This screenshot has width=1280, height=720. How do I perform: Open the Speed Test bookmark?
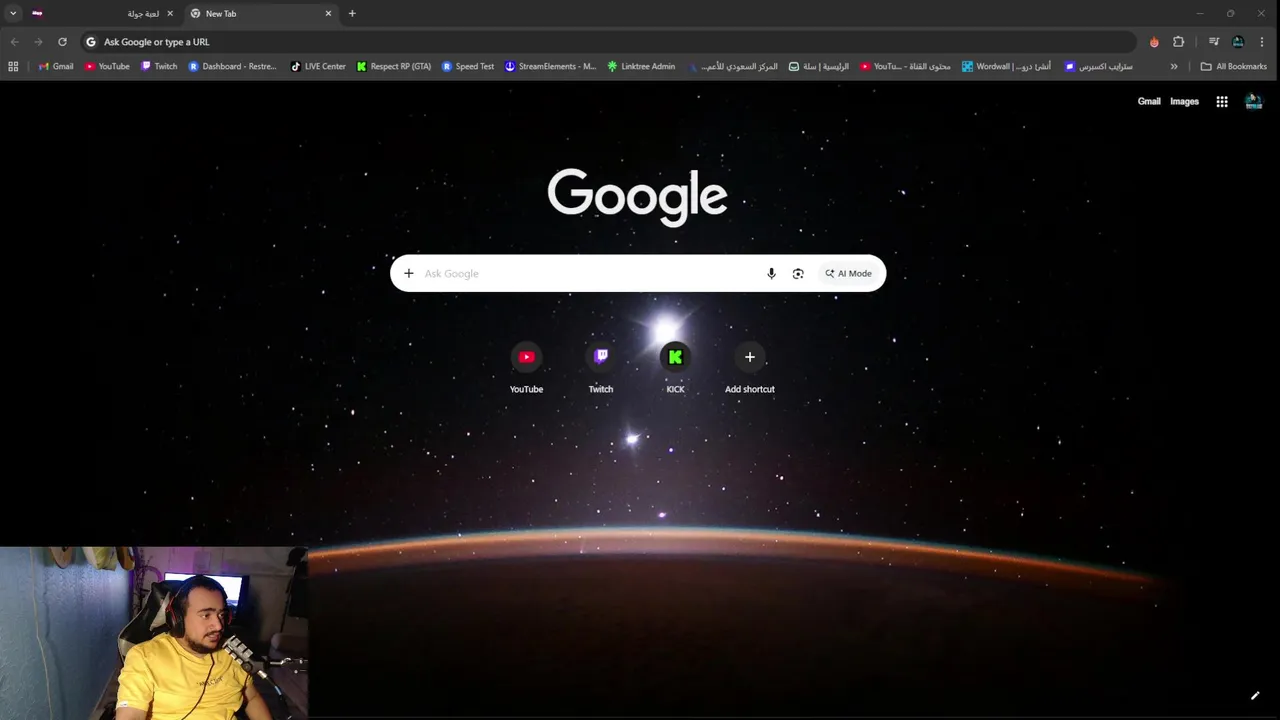coord(468,67)
